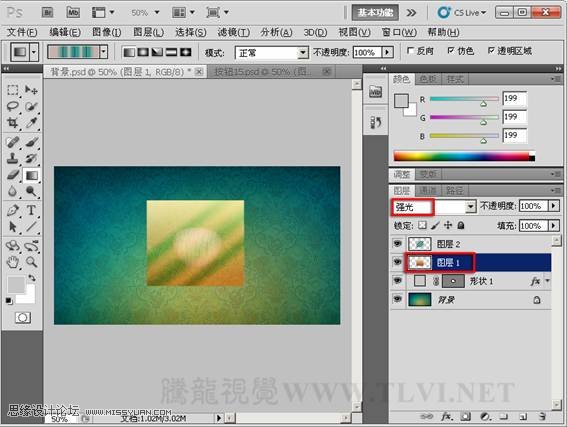Viewport: 567px width, 427px height.
Task: Open the 窗口(W) menu
Action: tap(399, 33)
